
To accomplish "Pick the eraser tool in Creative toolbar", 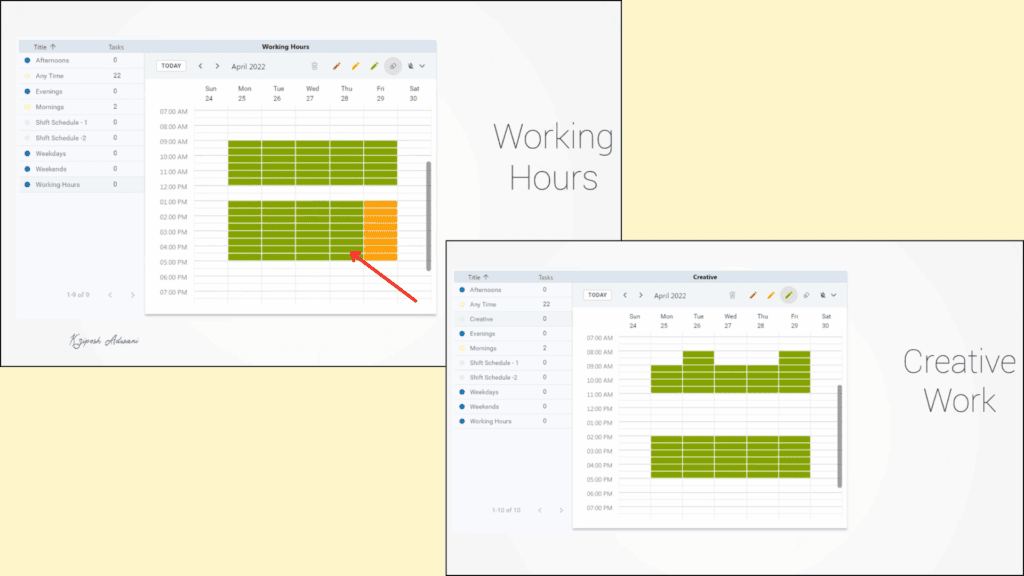I will tap(806, 295).
